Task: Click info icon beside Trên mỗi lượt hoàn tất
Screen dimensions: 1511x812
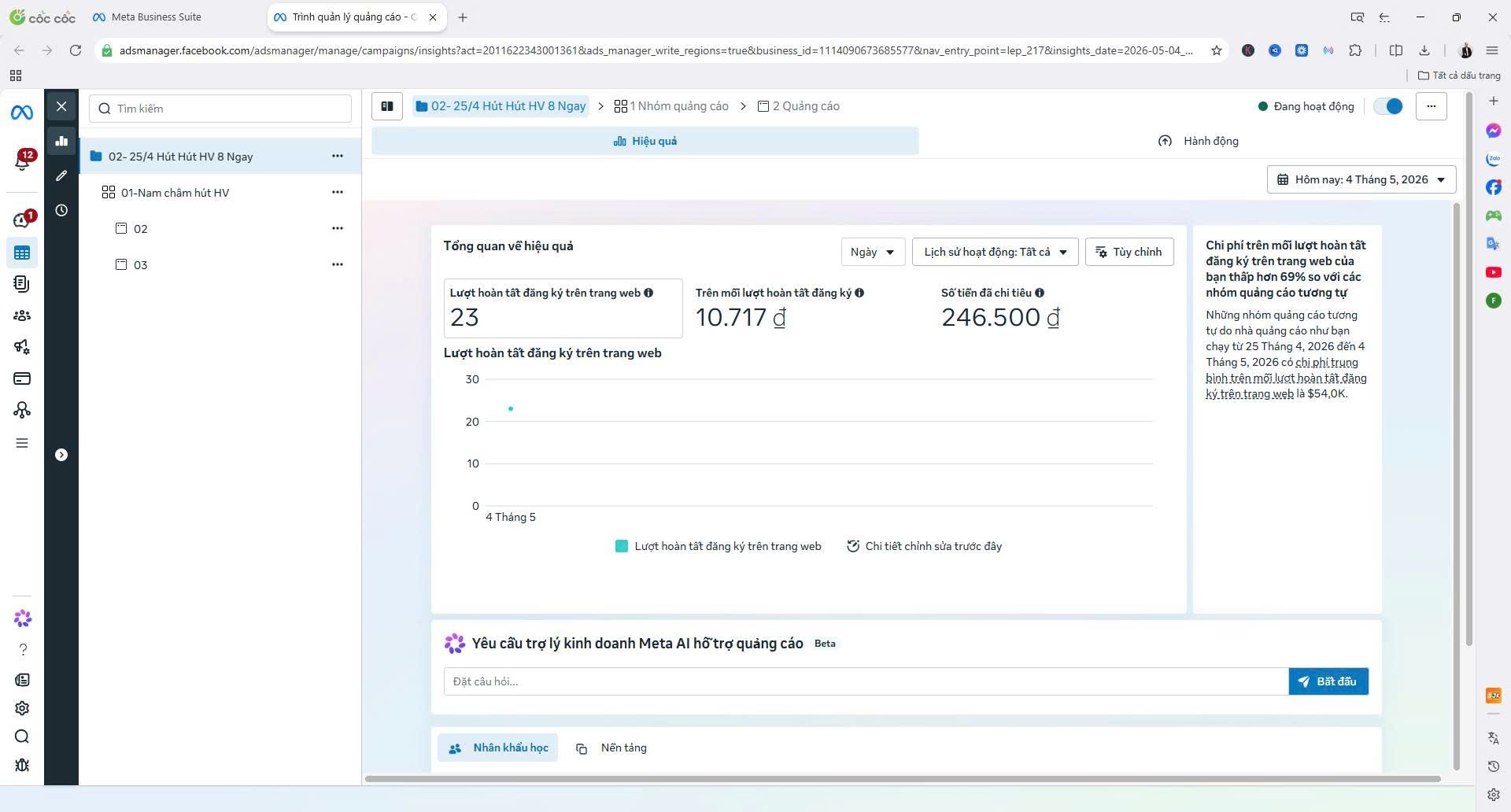Action: click(x=859, y=293)
